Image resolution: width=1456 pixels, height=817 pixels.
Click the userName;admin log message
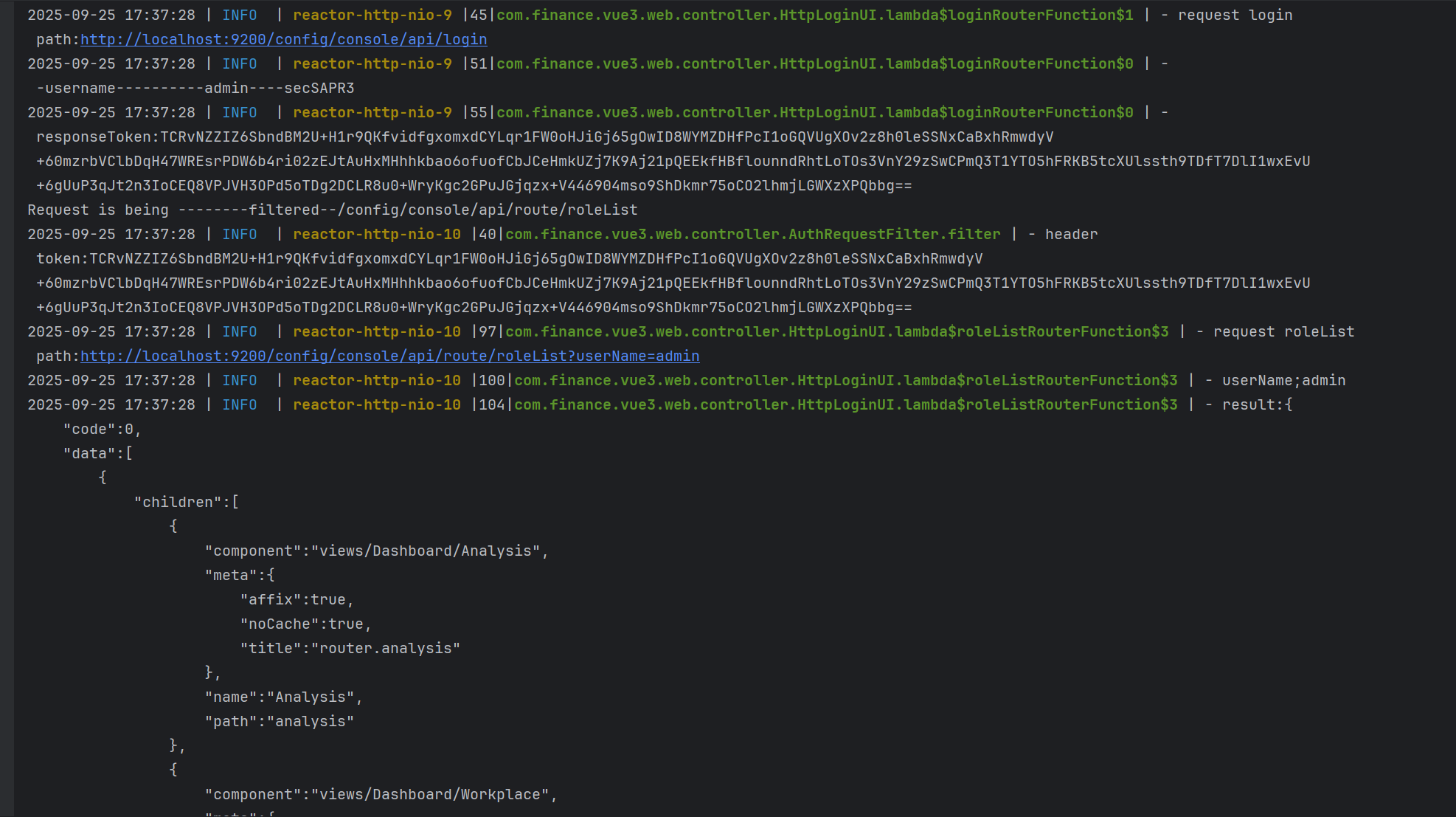click(x=1283, y=381)
